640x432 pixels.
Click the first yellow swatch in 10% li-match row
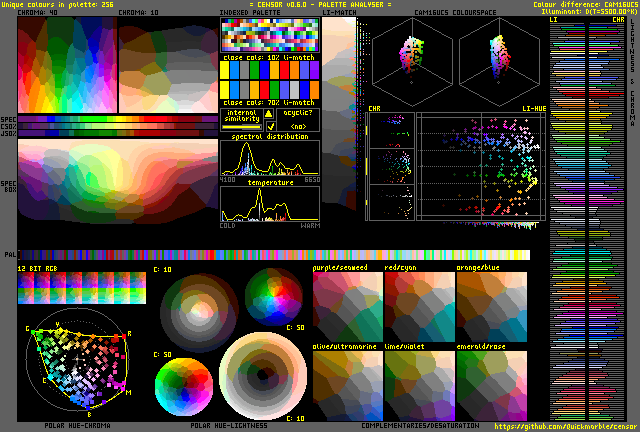224,70
